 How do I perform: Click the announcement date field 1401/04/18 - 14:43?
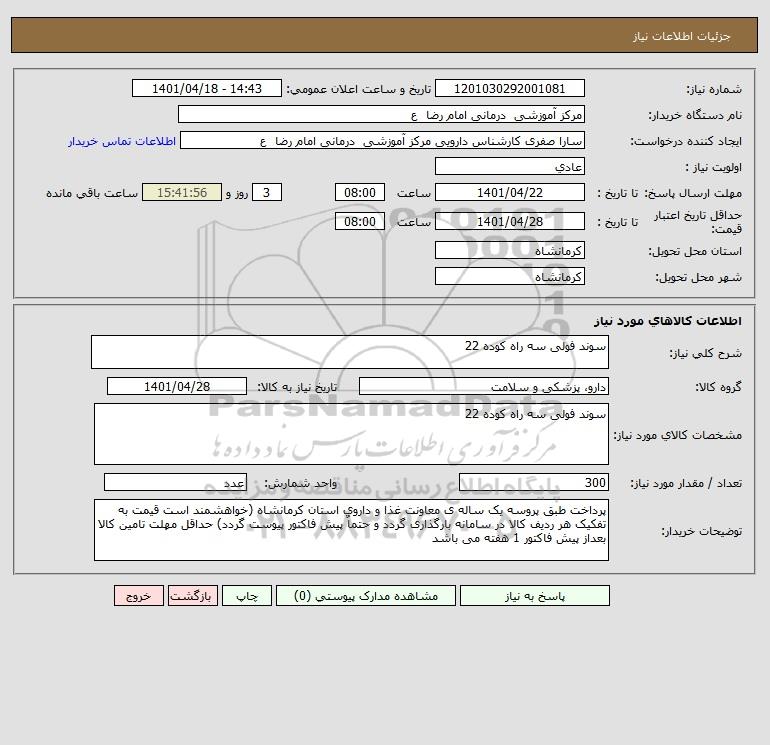click(207, 88)
